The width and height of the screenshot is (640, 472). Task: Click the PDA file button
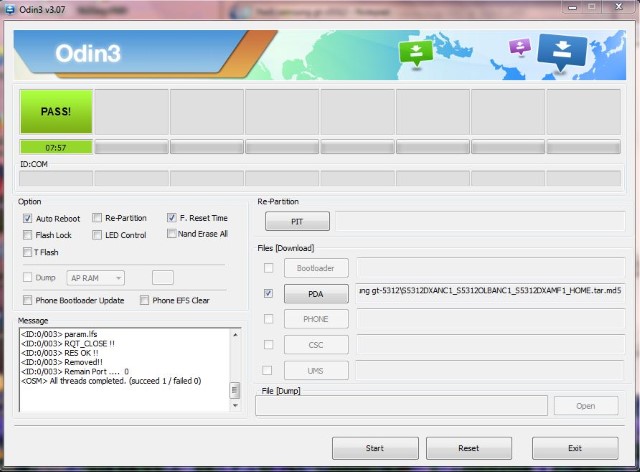(x=315, y=294)
